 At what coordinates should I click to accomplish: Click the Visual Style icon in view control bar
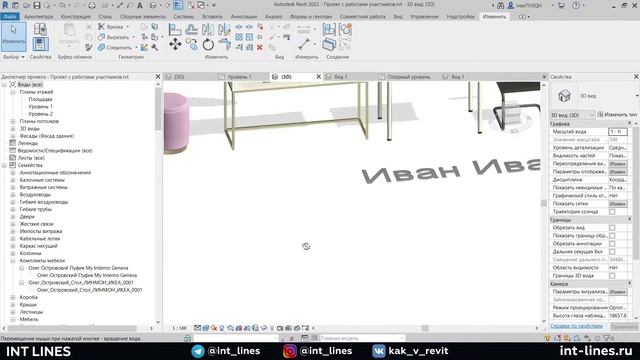point(206,328)
